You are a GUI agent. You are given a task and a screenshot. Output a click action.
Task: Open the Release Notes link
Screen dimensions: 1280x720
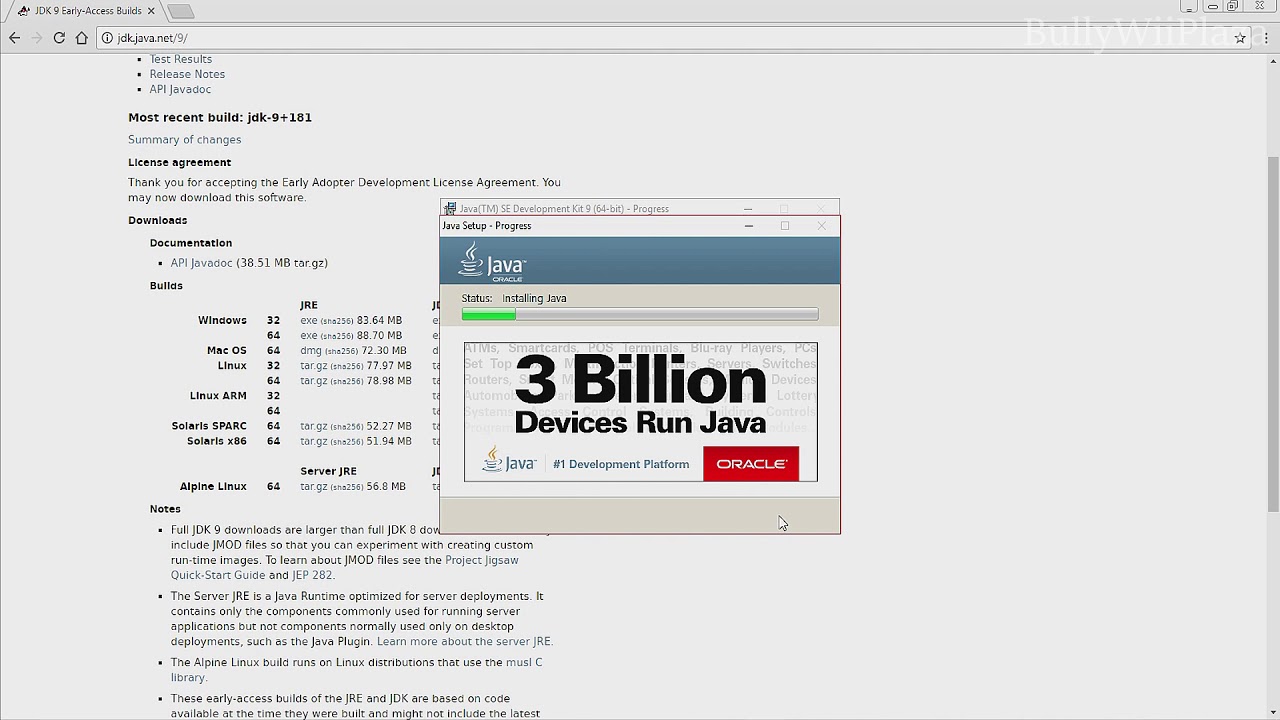pyautogui.click(x=187, y=74)
